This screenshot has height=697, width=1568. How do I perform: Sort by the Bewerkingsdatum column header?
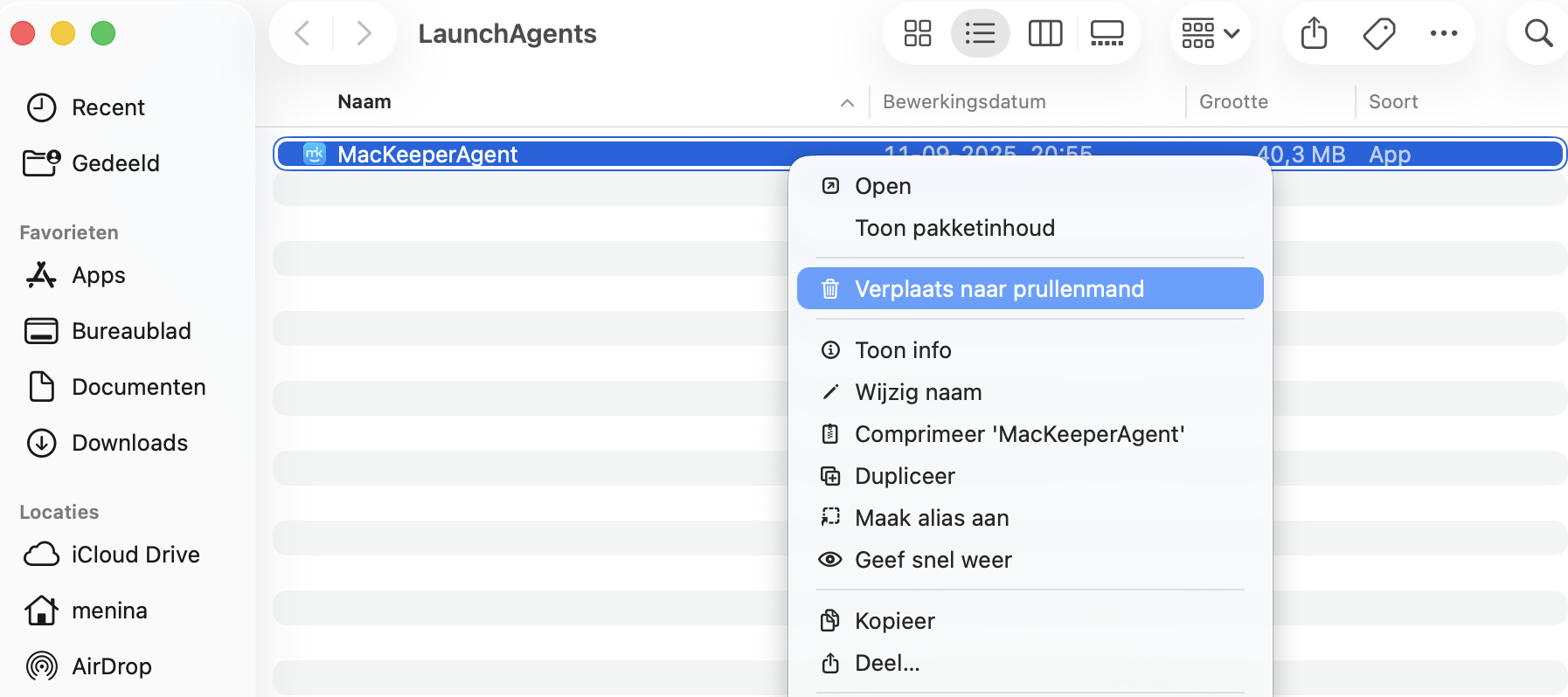pos(964,101)
